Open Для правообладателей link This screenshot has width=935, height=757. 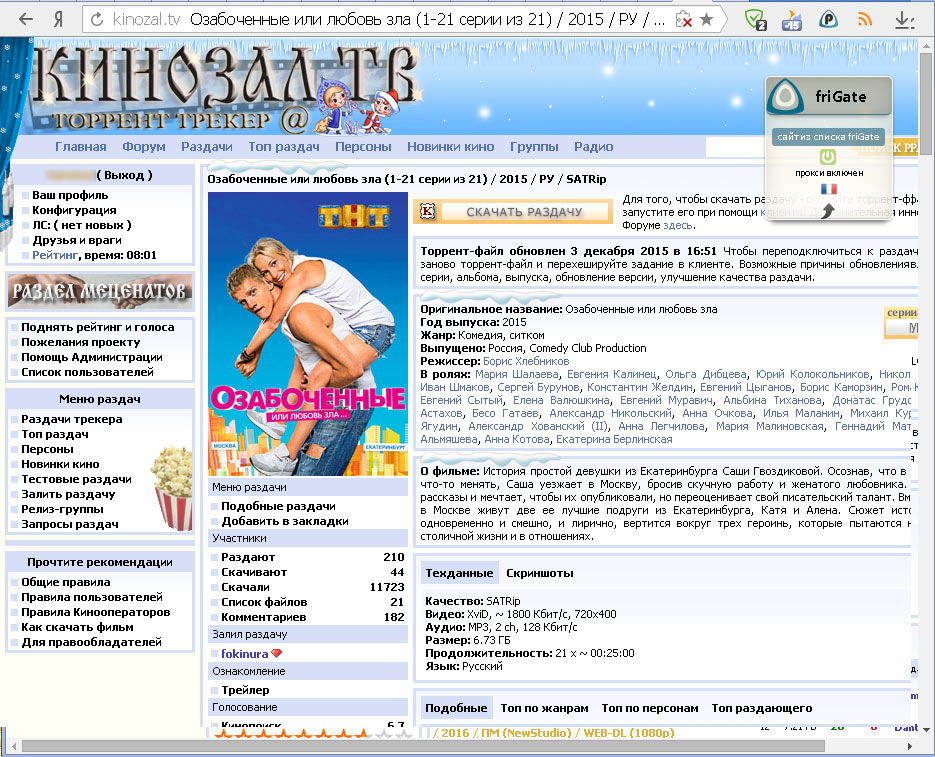click(x=92, y=642)
